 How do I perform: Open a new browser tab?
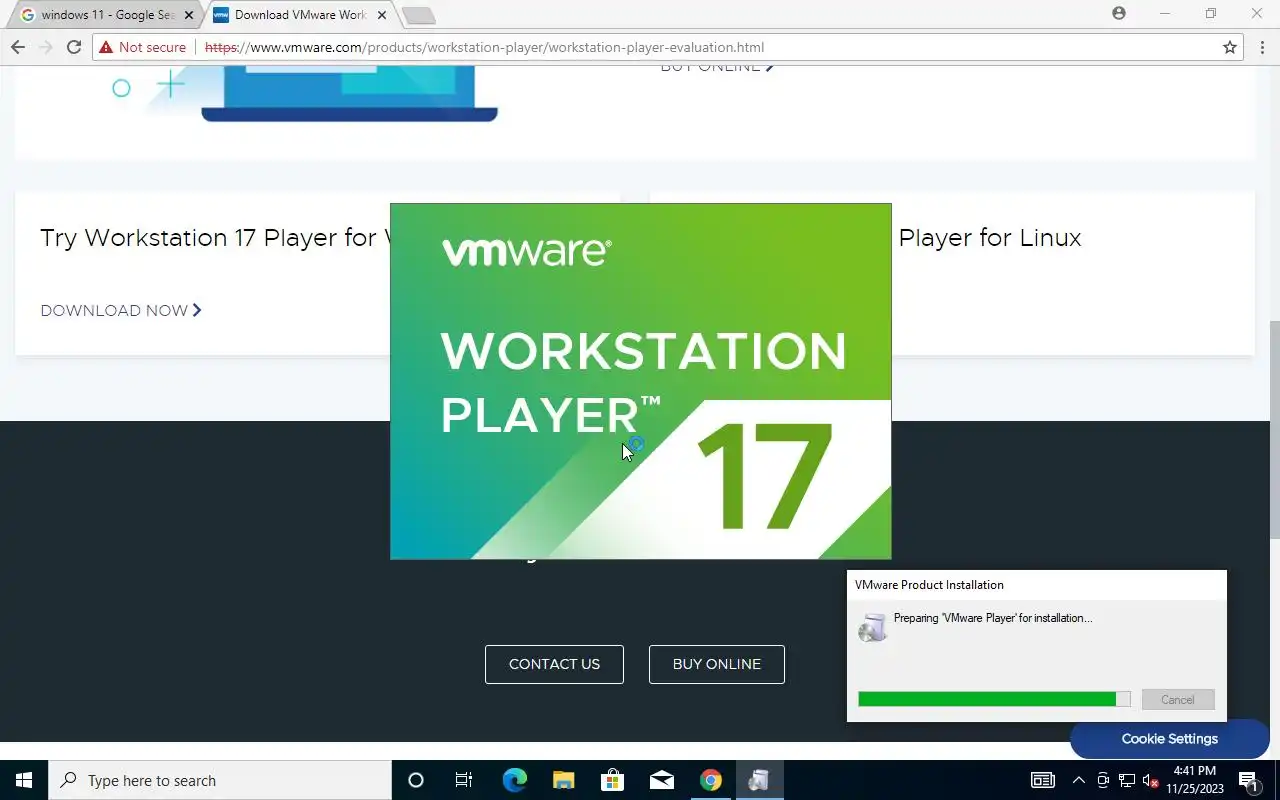pyautogui.click(x=418, y=15)
